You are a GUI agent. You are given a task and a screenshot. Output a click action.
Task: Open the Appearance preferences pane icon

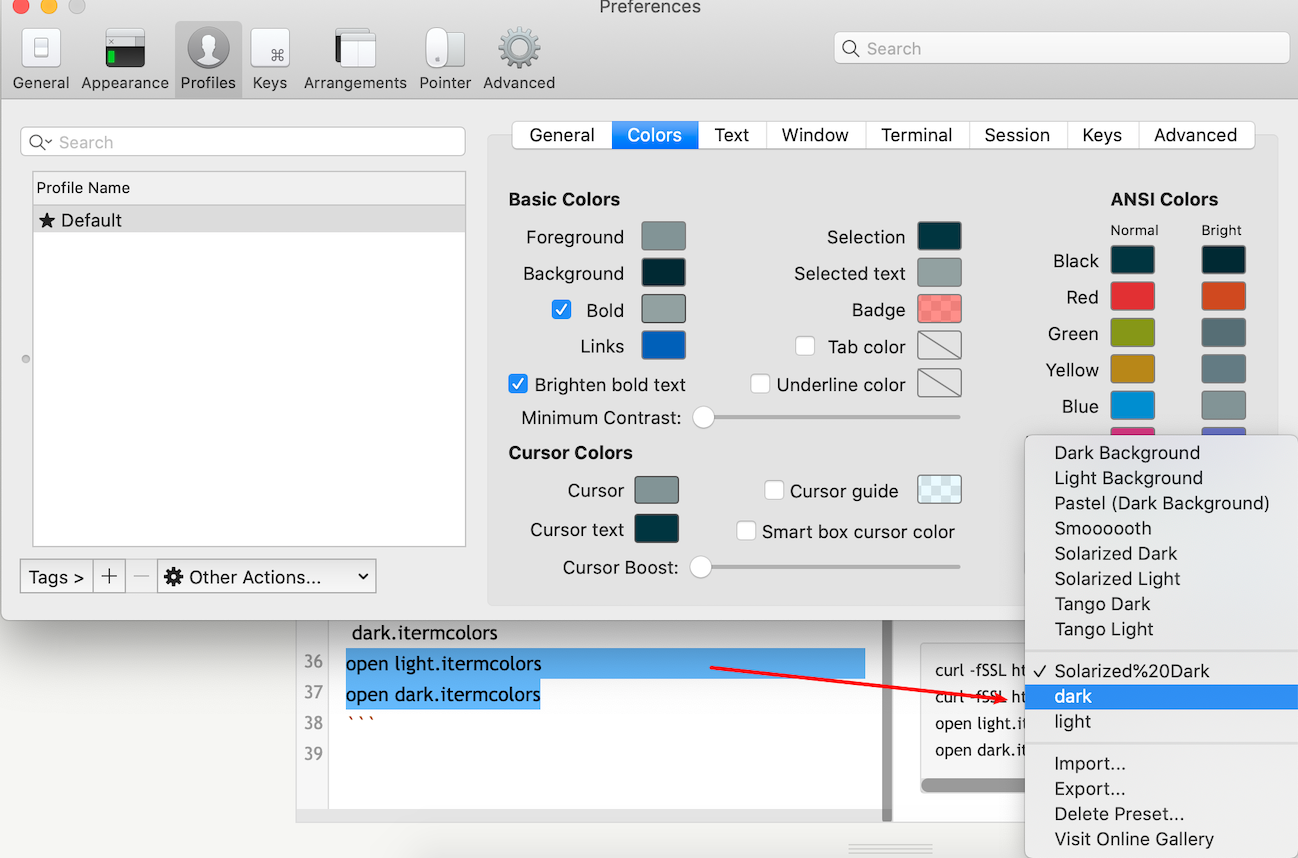point(125,48)
